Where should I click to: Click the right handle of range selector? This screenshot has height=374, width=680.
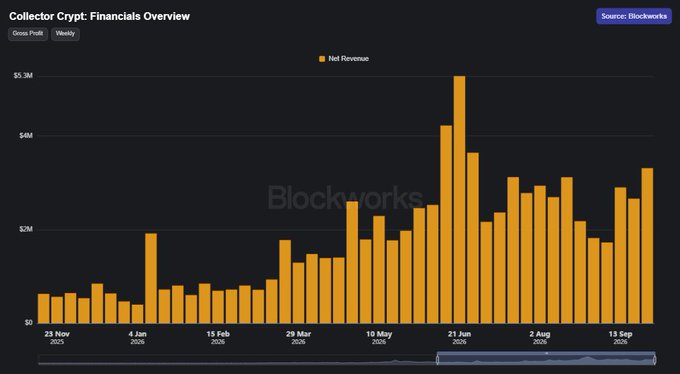(654, 360)
